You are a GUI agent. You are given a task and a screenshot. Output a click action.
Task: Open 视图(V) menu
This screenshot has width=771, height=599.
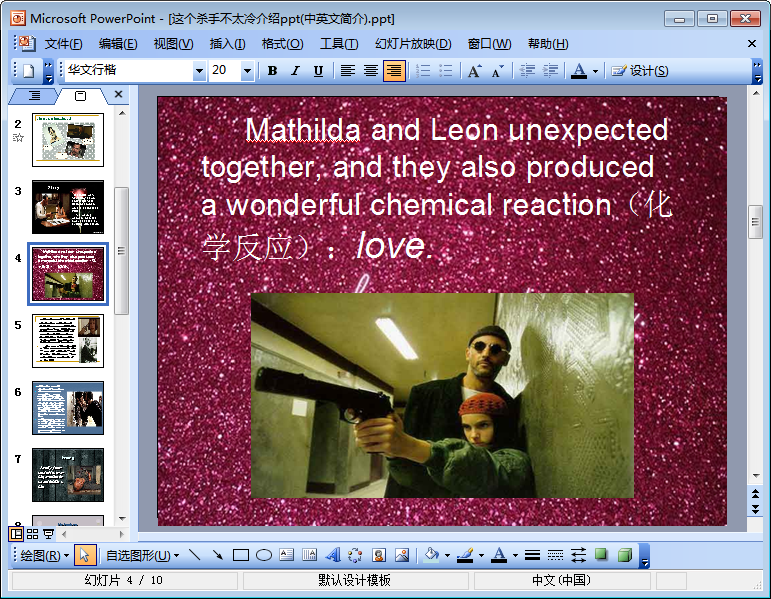(173, 44)
